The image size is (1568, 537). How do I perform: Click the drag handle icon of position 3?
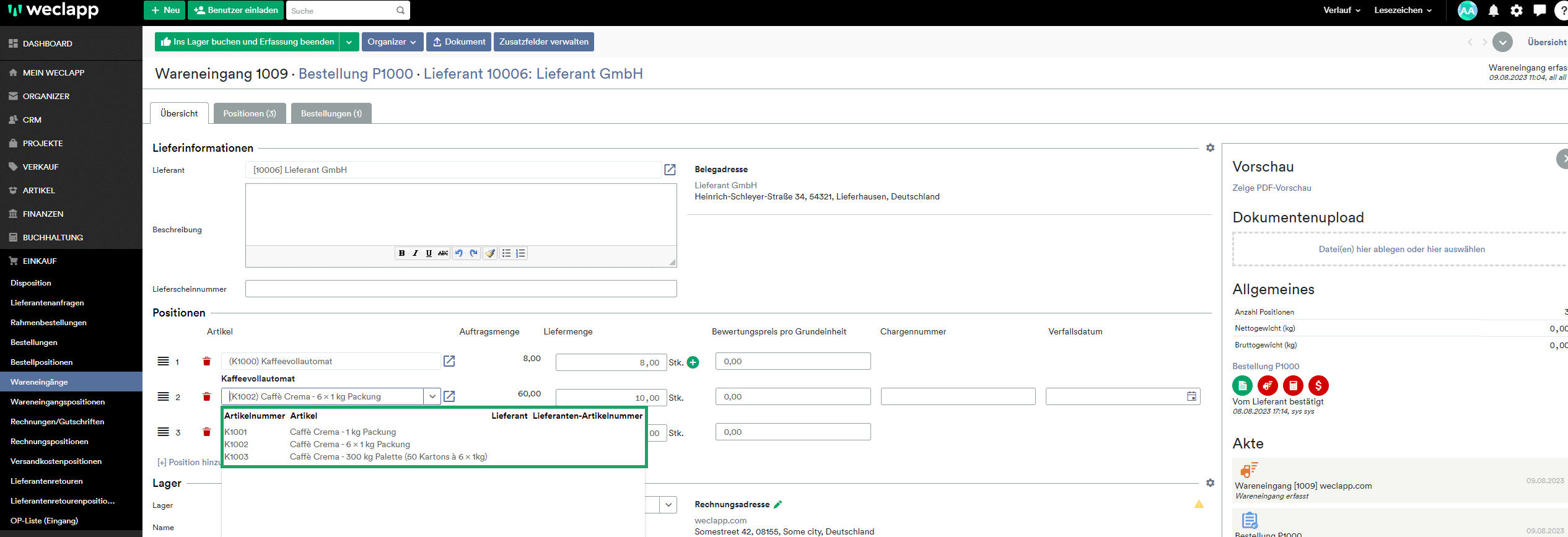pos(163,432)
